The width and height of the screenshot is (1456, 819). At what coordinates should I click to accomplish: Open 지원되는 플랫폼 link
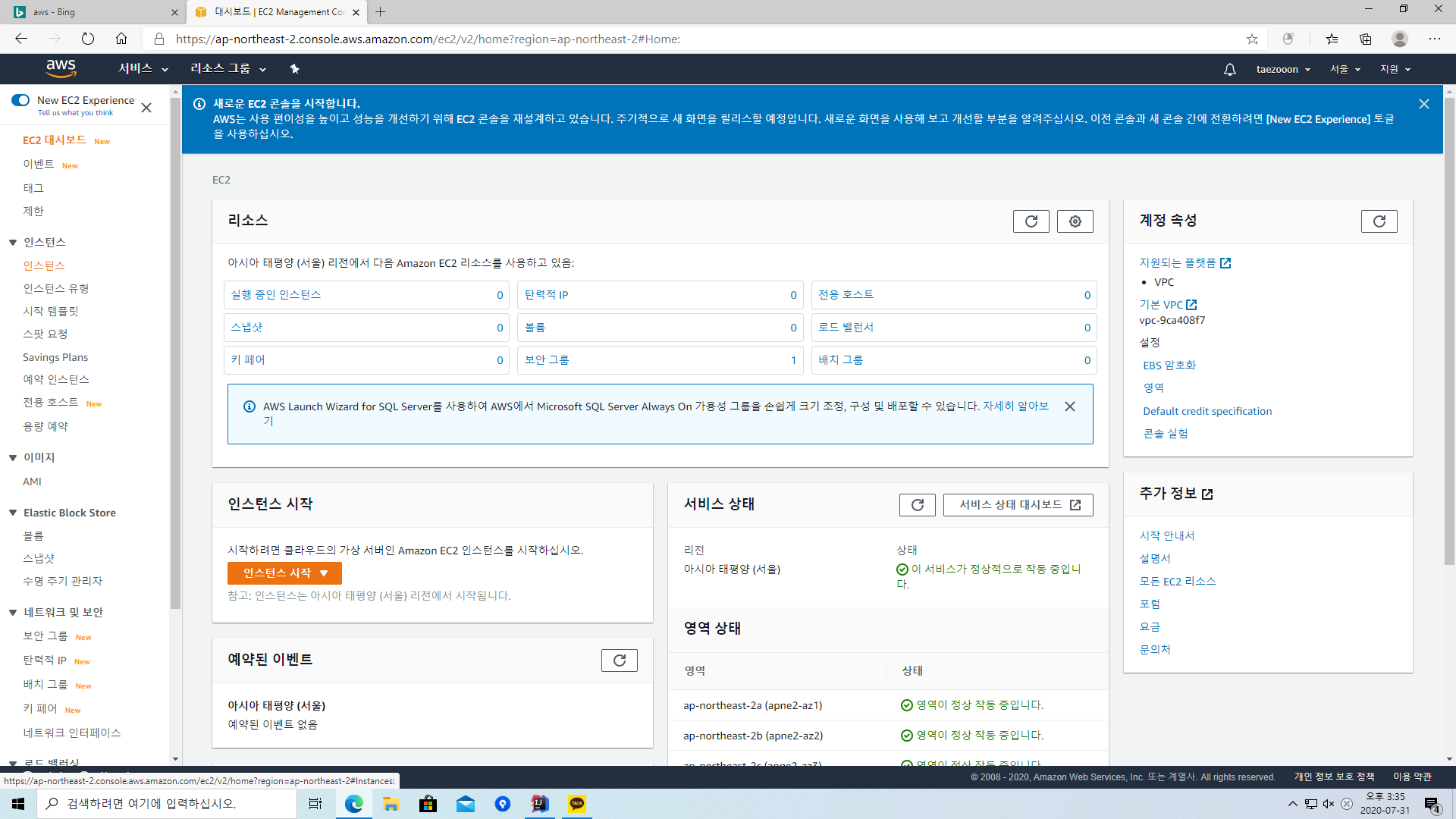click(1185, 262)
